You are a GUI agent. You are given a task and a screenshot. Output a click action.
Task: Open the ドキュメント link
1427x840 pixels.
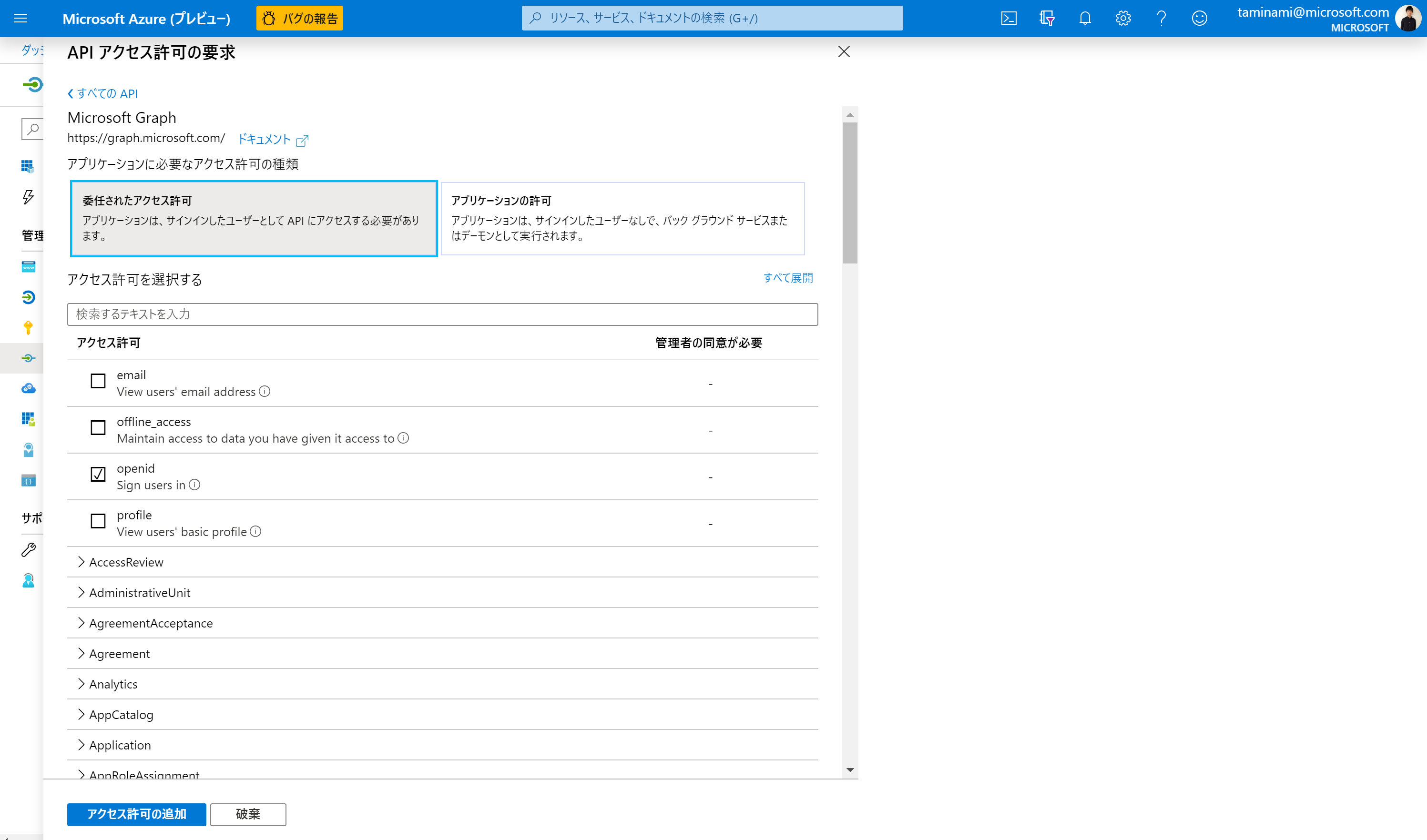tap(264, 139)
